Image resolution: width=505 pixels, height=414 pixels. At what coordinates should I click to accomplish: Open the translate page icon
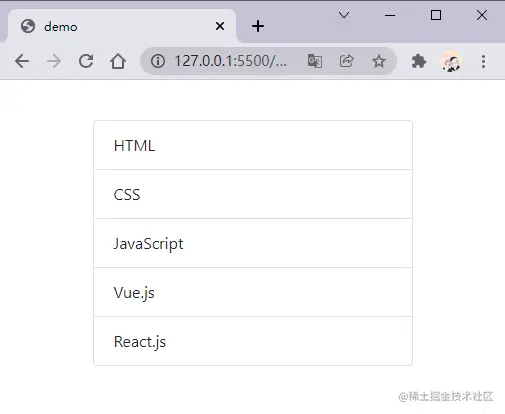tap(315, 61)
